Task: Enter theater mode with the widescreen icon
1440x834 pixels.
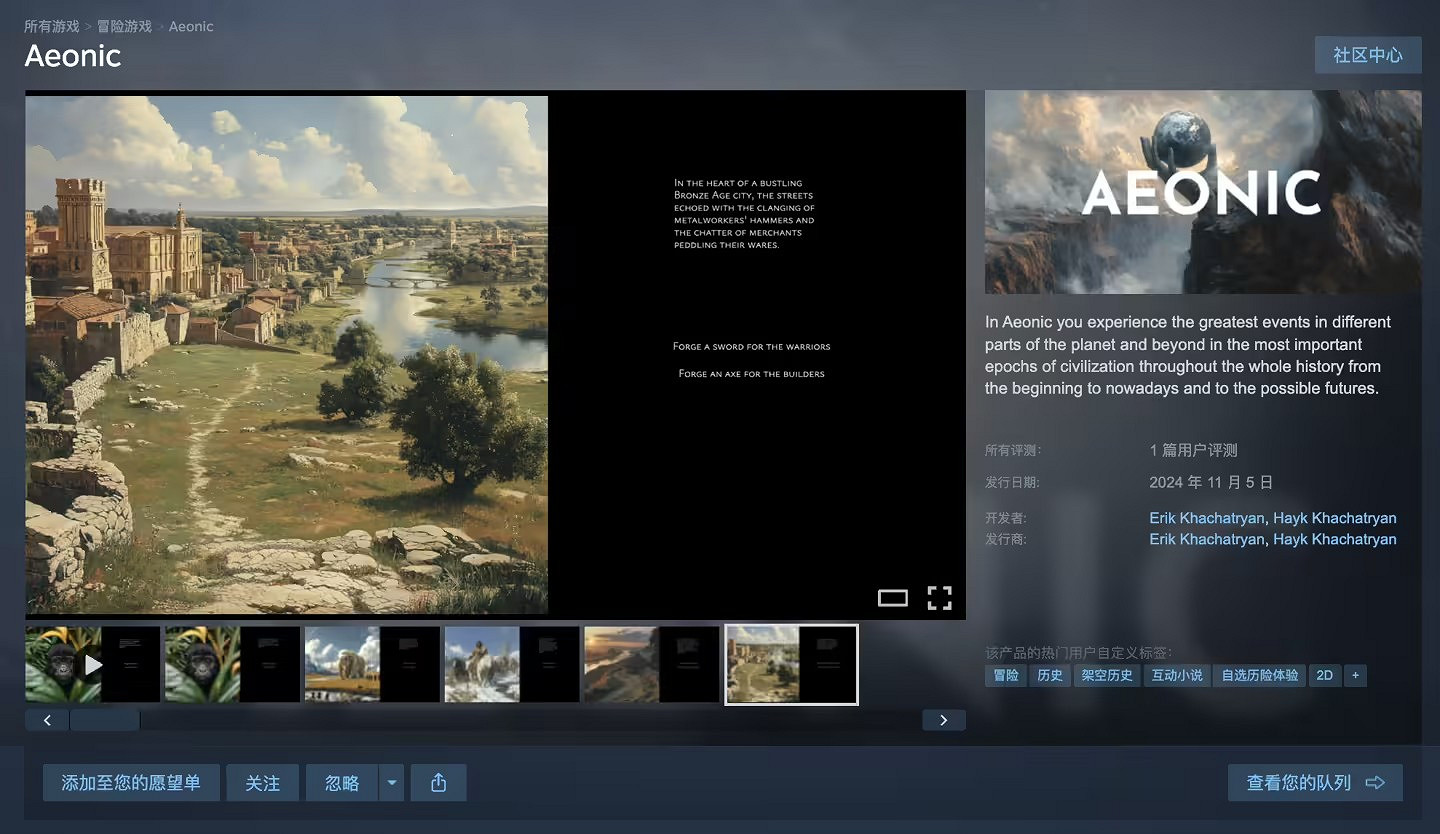Action: point(893,597)
